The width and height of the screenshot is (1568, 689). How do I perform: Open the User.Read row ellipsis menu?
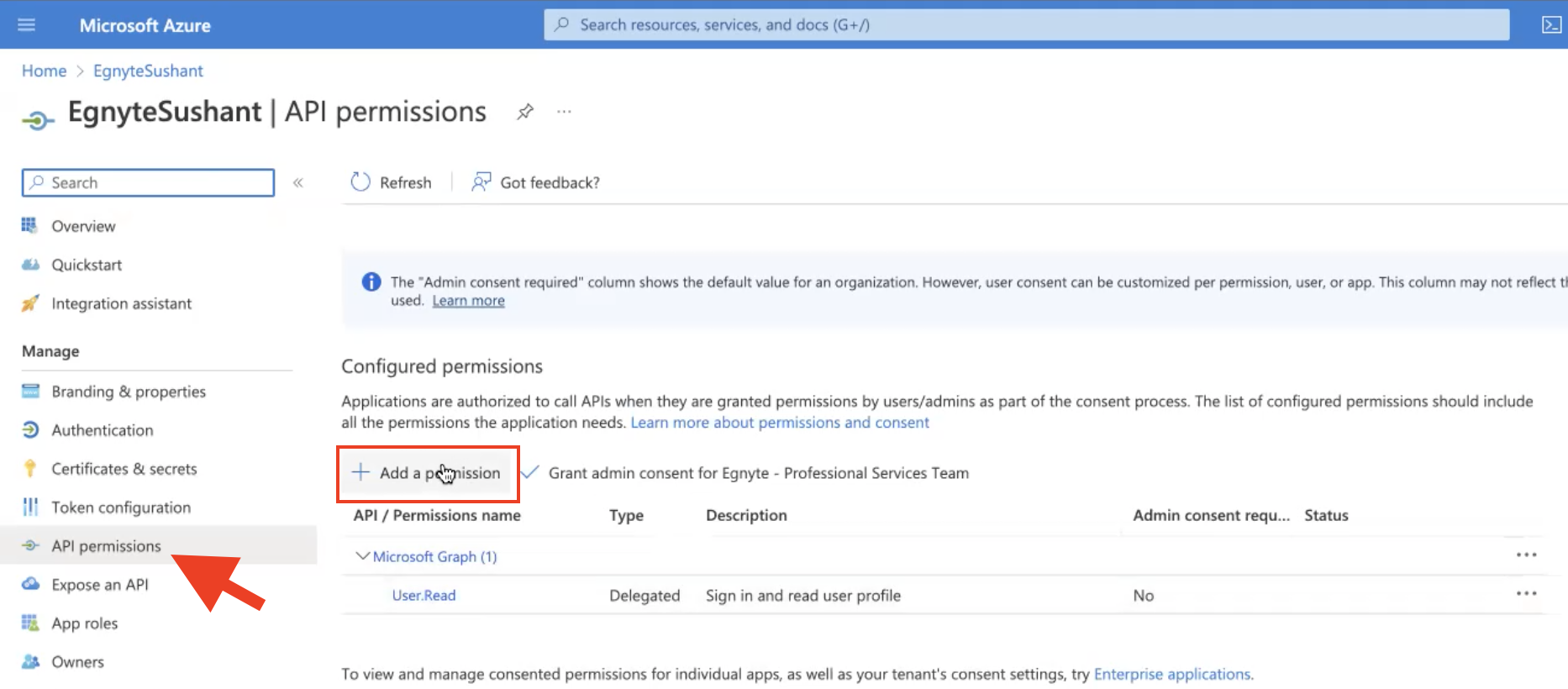click(1526, 594)
